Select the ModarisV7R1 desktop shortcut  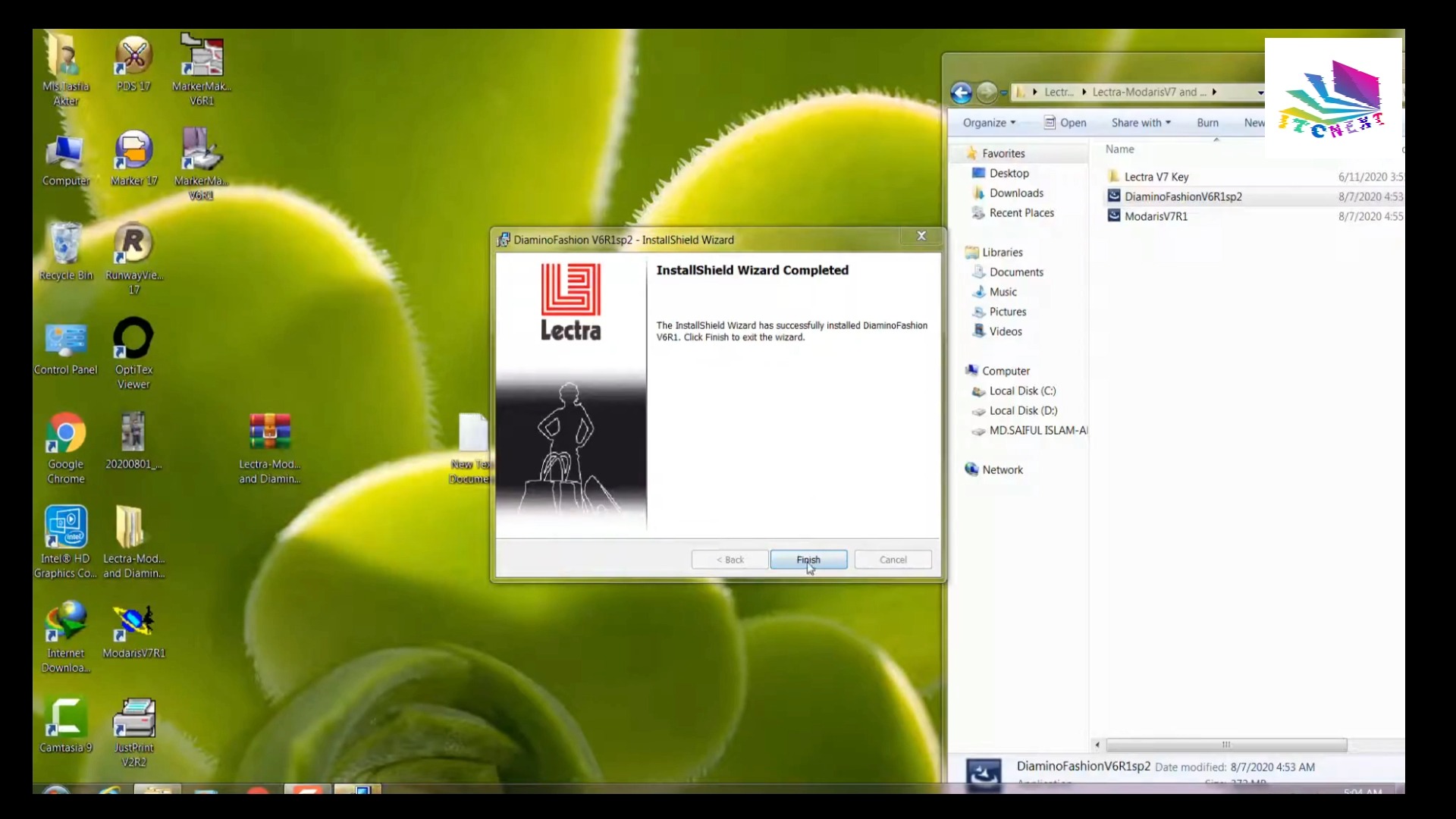133,631
